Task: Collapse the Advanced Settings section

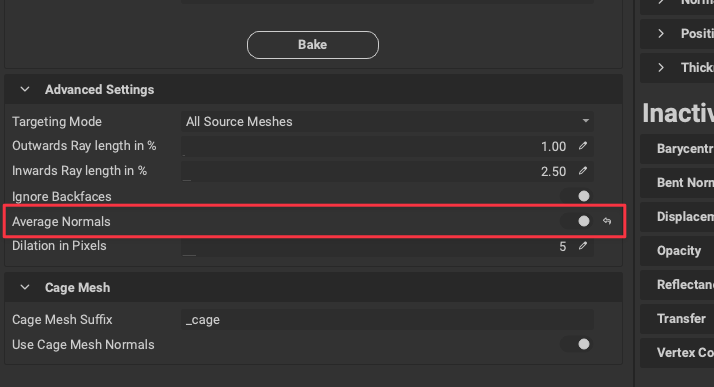Action: pos(25,90)
